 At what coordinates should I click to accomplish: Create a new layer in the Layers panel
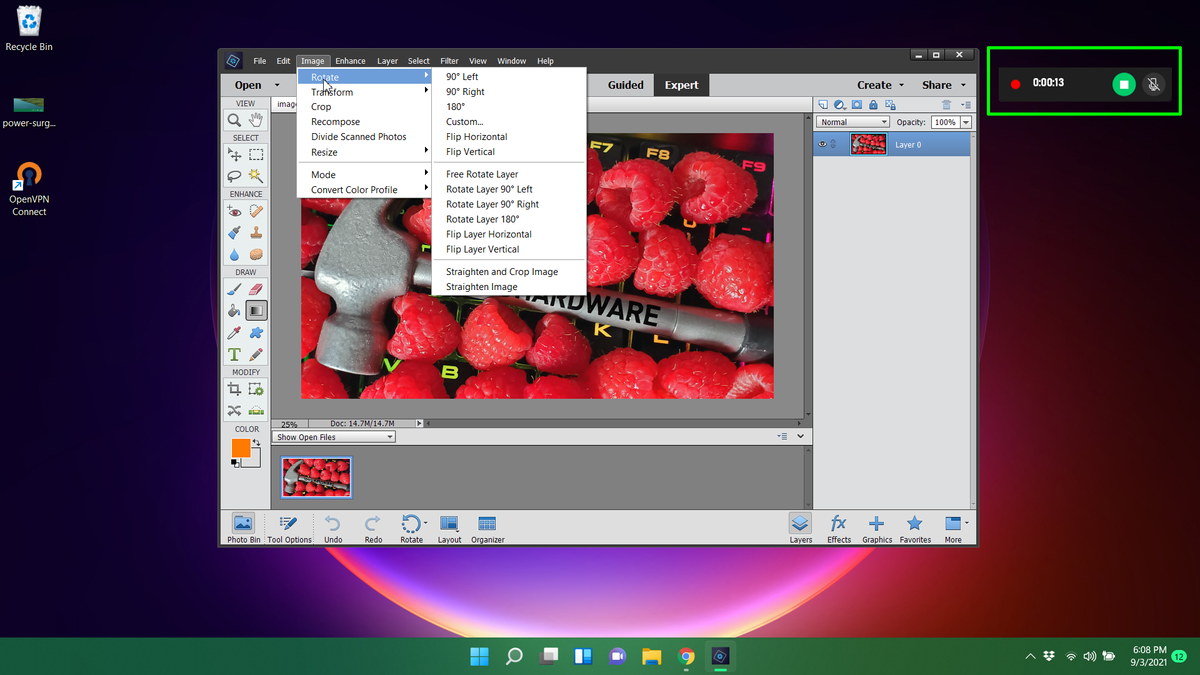[824, 105]
